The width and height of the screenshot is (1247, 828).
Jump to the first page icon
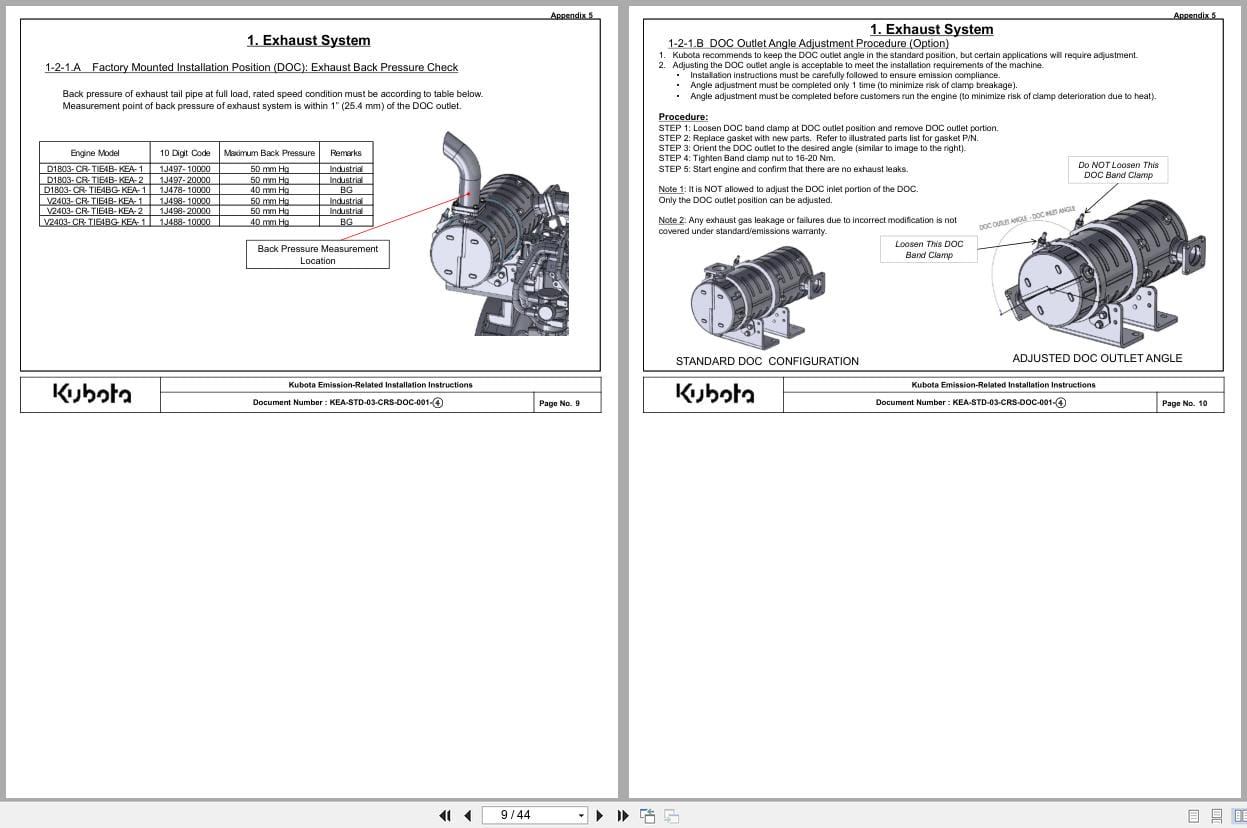(445, 815)
